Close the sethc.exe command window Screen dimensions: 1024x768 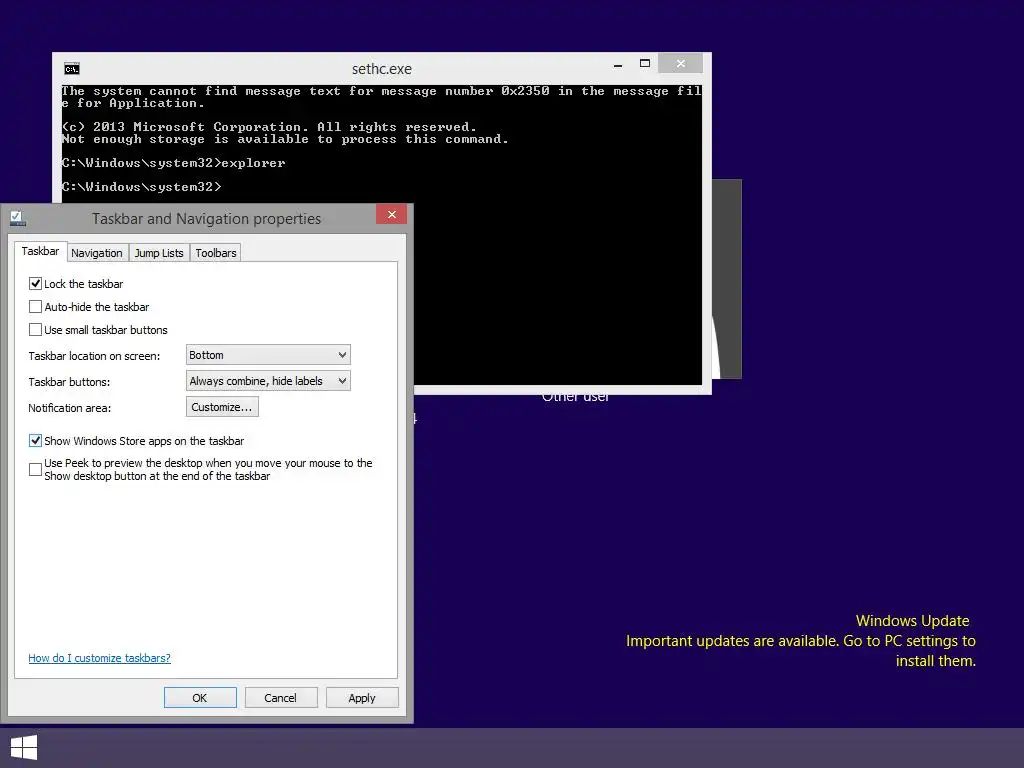(680, 63)
